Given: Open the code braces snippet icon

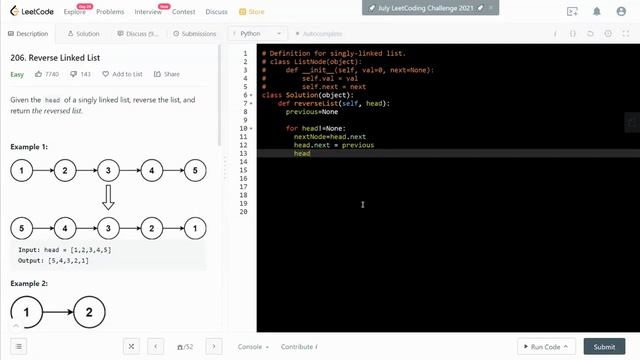Looking at the screenshot, I should tap(573, 33).
